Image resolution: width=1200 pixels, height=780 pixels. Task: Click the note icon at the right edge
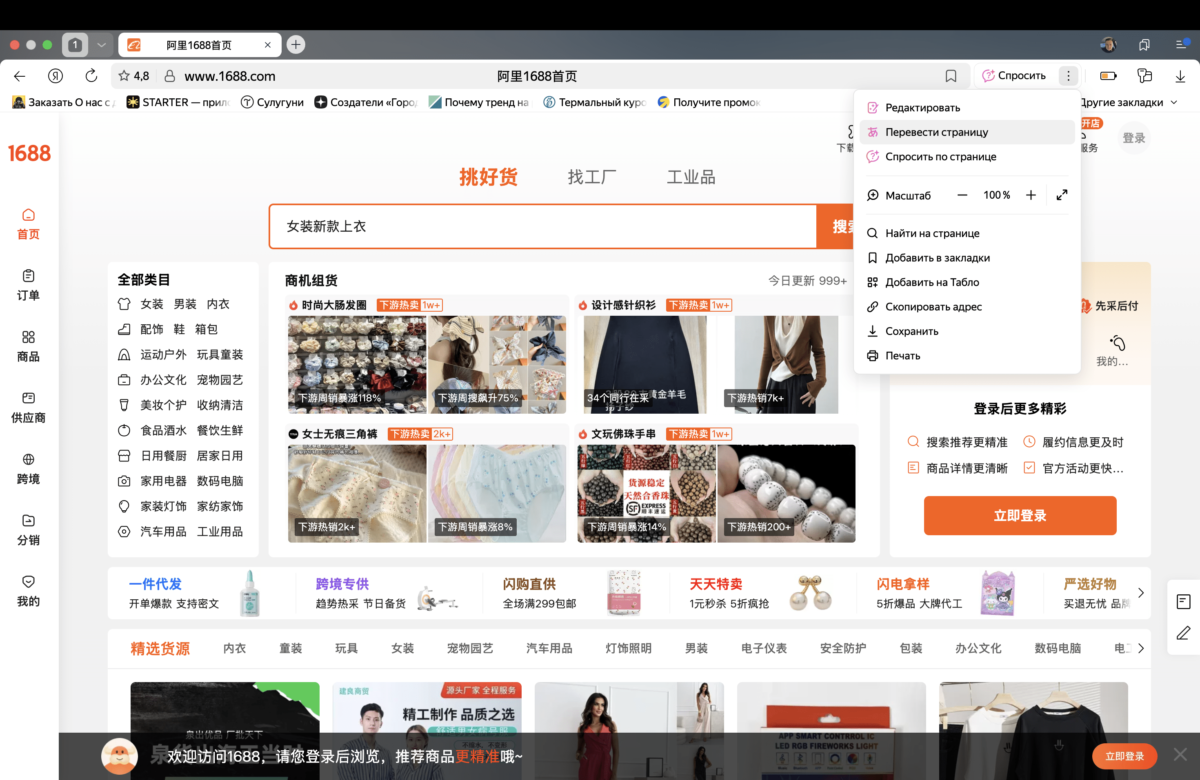(x=1183, y=601)
